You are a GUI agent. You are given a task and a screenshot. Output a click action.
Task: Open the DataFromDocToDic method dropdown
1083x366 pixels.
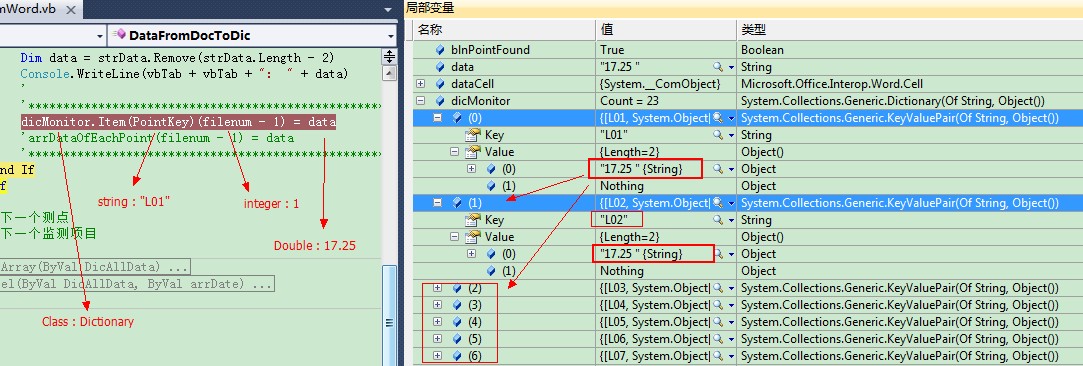pyautogui.click(x=391, y=35)
